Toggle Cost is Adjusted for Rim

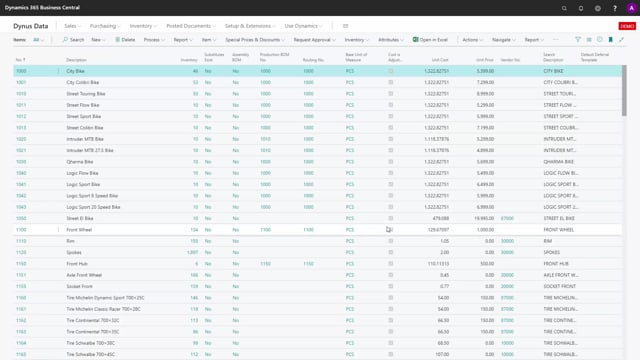[x=391, y=241]
